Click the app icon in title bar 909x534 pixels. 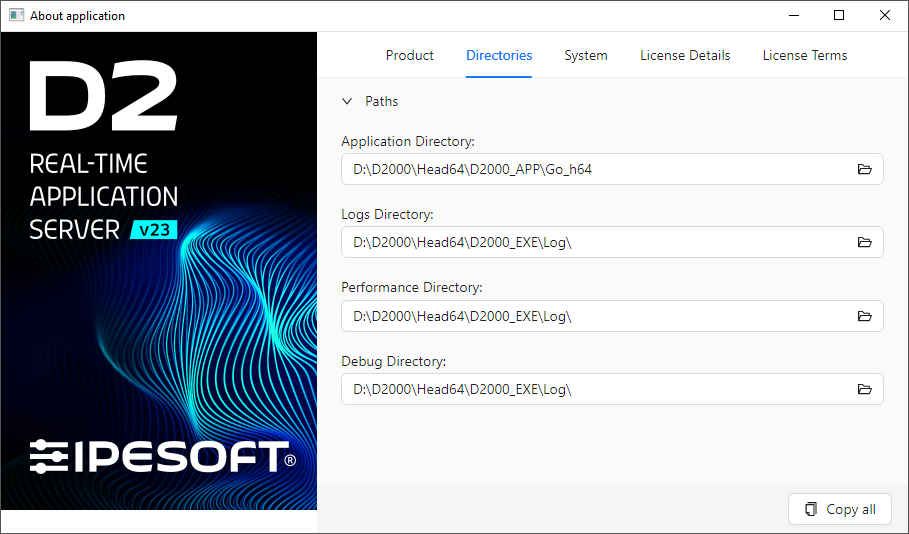coord(16,16)
